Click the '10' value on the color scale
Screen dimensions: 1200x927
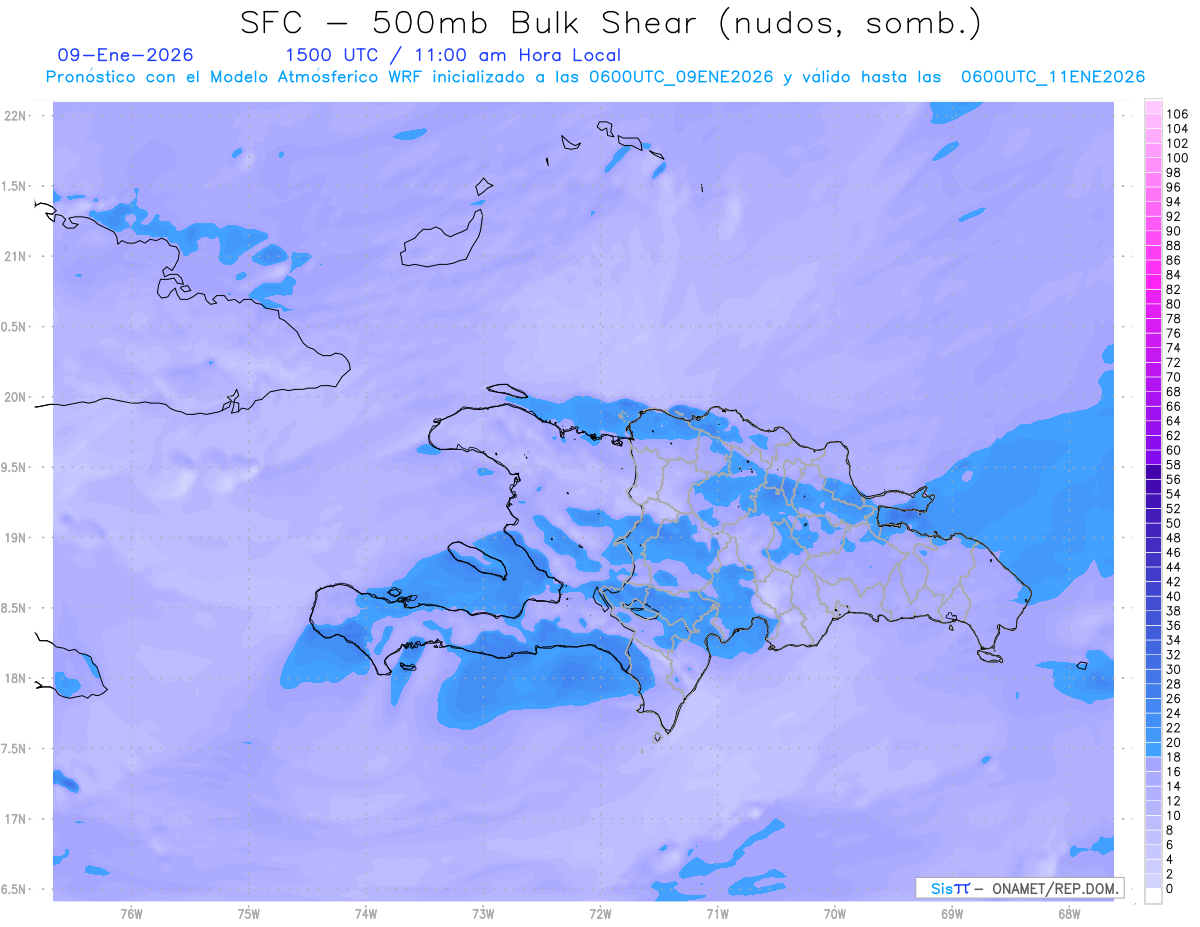pyautogui.click(x=1174, y=815)
